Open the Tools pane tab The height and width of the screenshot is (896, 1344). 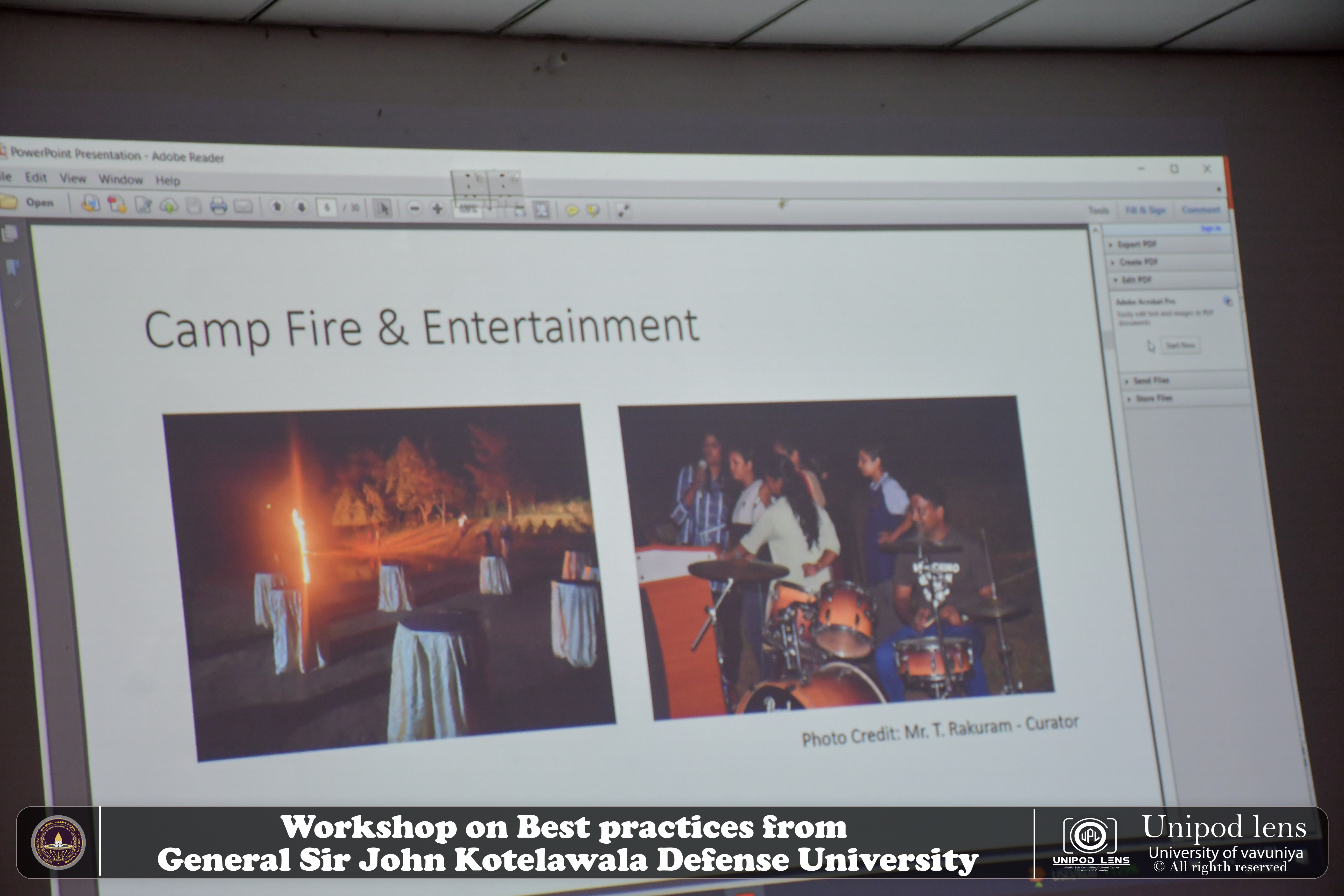(x=1098, y=210)
